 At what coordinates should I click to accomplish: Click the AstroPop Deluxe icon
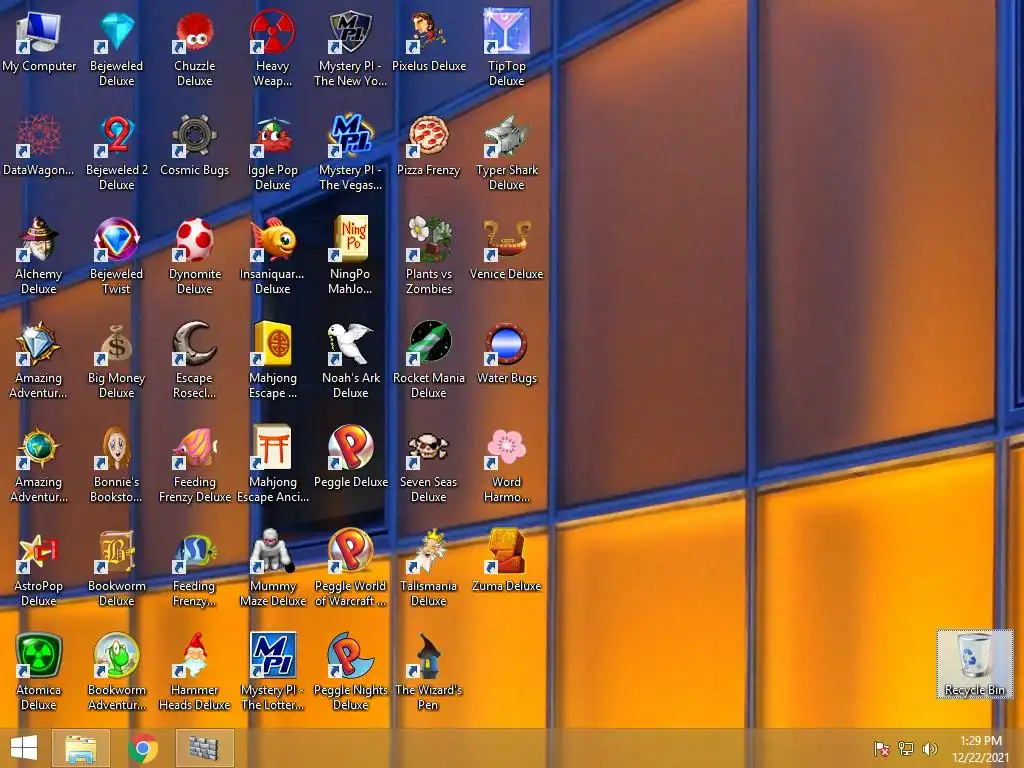click(39, 568)
